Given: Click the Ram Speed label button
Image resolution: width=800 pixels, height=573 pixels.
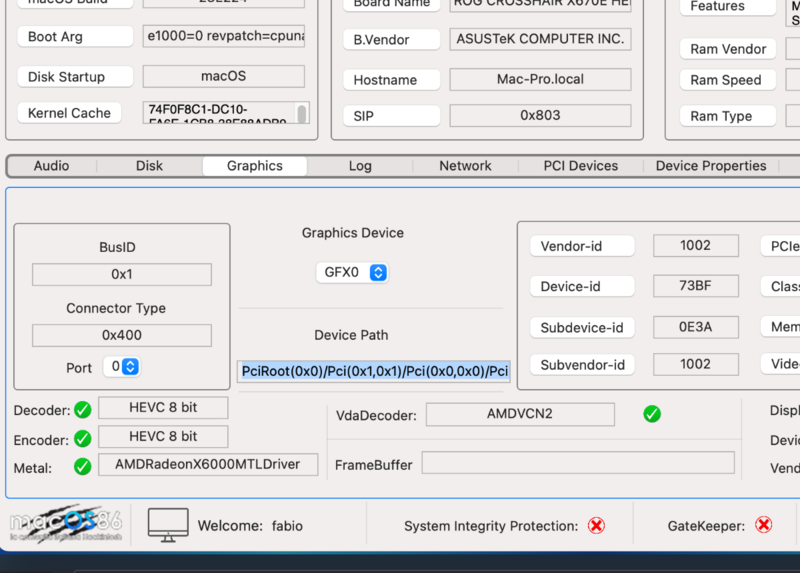Looking at the screenshot, I should [728, 80].
